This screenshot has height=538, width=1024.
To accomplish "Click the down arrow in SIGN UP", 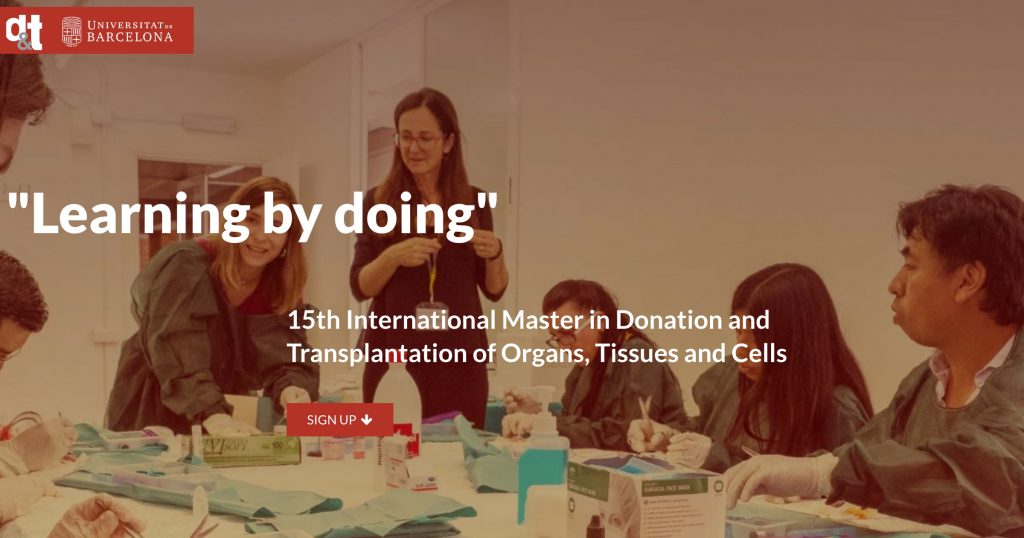I will point(366,420).
